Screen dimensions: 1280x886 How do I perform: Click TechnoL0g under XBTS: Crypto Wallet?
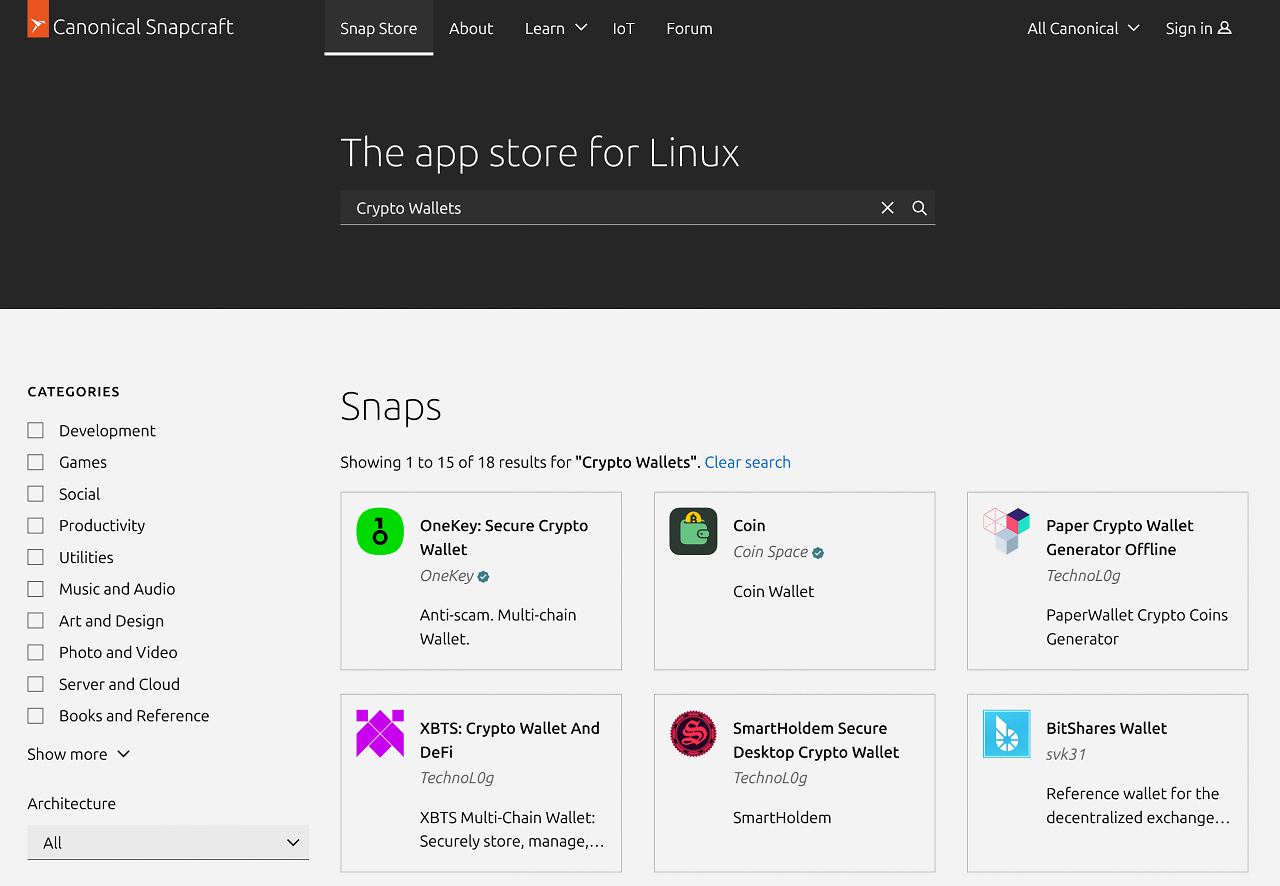point(457,778)
